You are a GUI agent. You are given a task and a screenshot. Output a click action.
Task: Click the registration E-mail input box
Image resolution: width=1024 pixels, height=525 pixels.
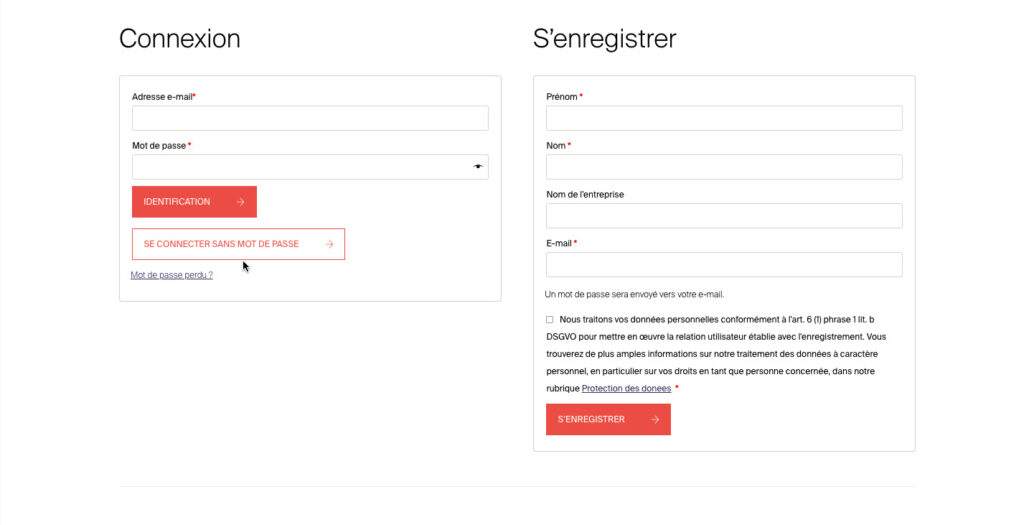click(x=724, y=265)
